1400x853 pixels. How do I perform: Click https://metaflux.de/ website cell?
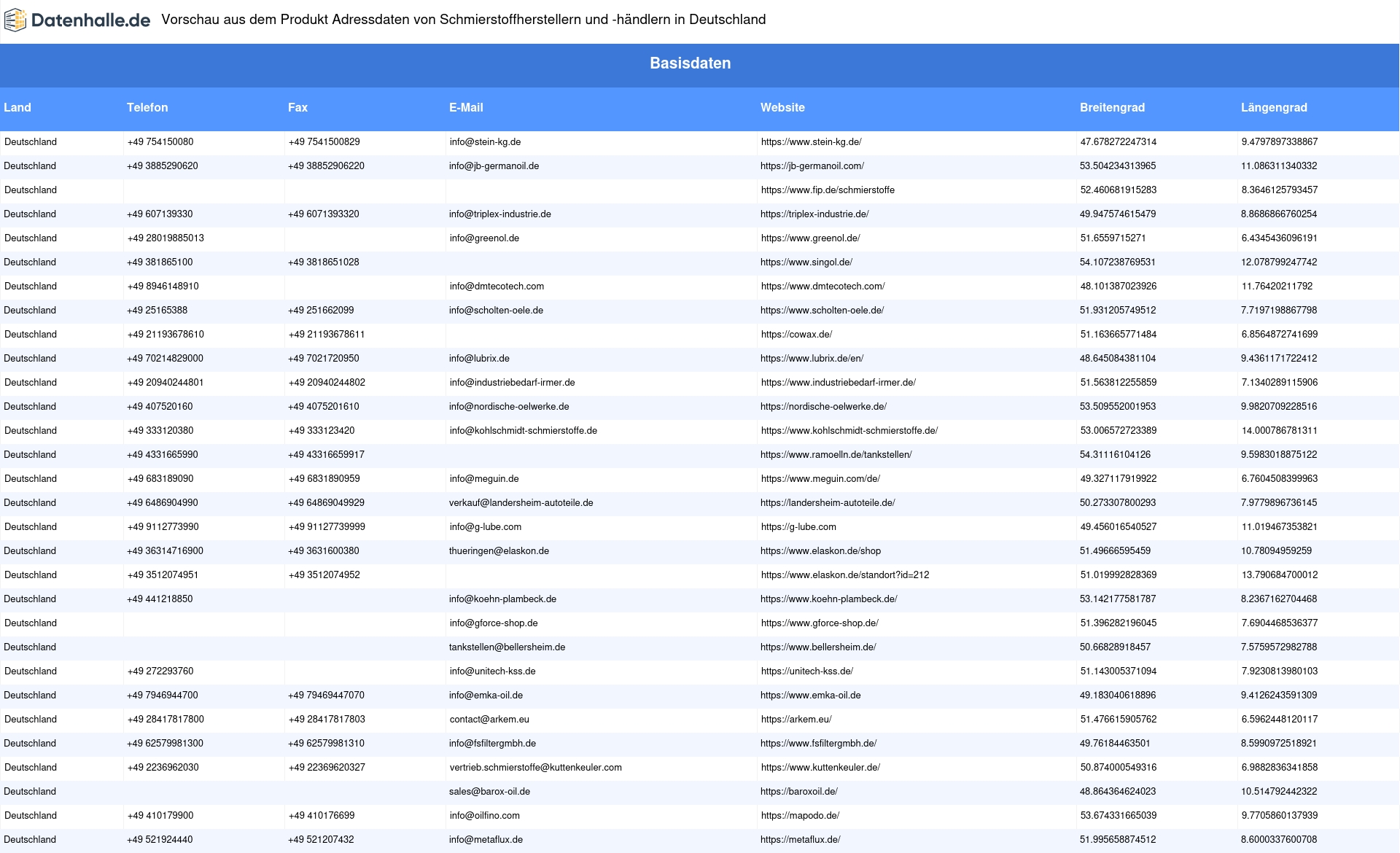coord(917,840)
